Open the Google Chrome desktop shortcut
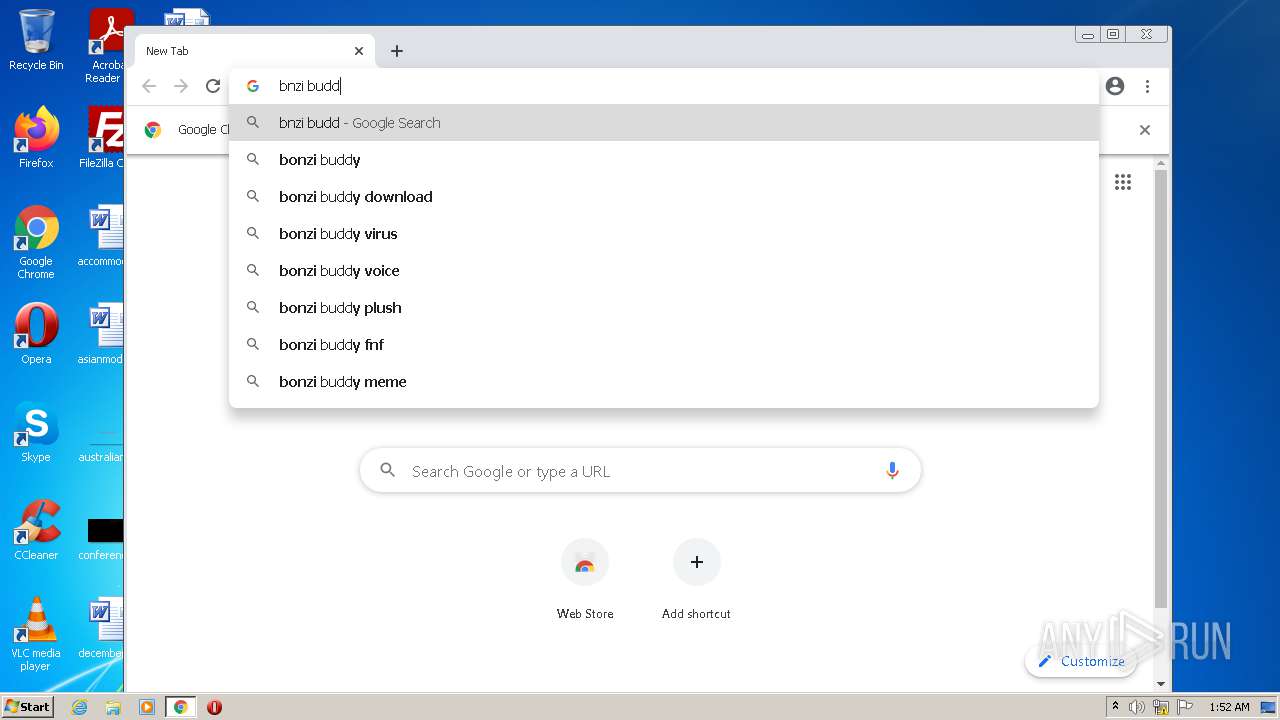Image resolution: width=1280 pixels, height=720 pixels. tap(36, 242)
